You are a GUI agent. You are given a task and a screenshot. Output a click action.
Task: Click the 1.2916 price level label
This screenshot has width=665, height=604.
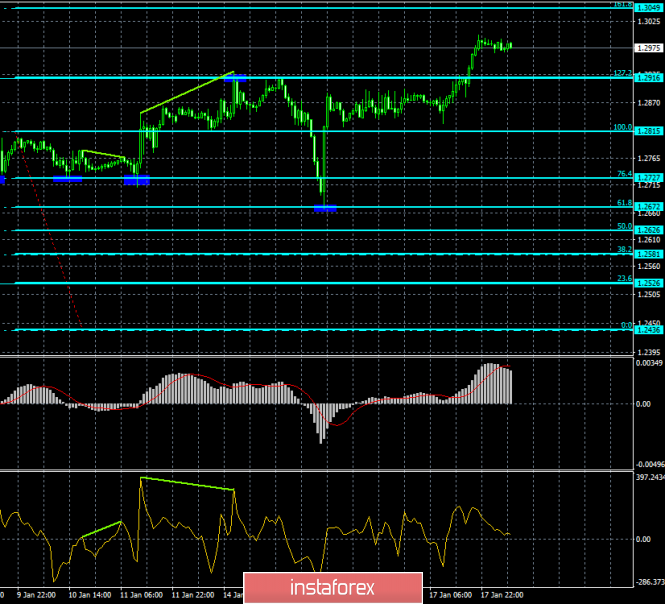pyautogui.click(x=648, y=77)
